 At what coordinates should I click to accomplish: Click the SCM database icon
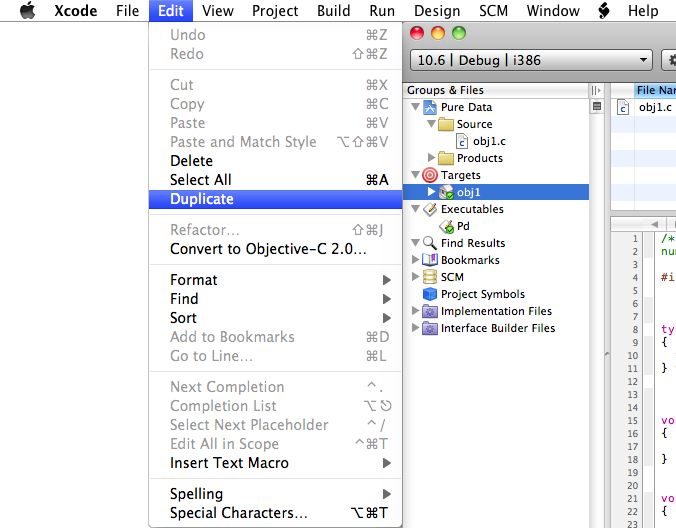430,277
